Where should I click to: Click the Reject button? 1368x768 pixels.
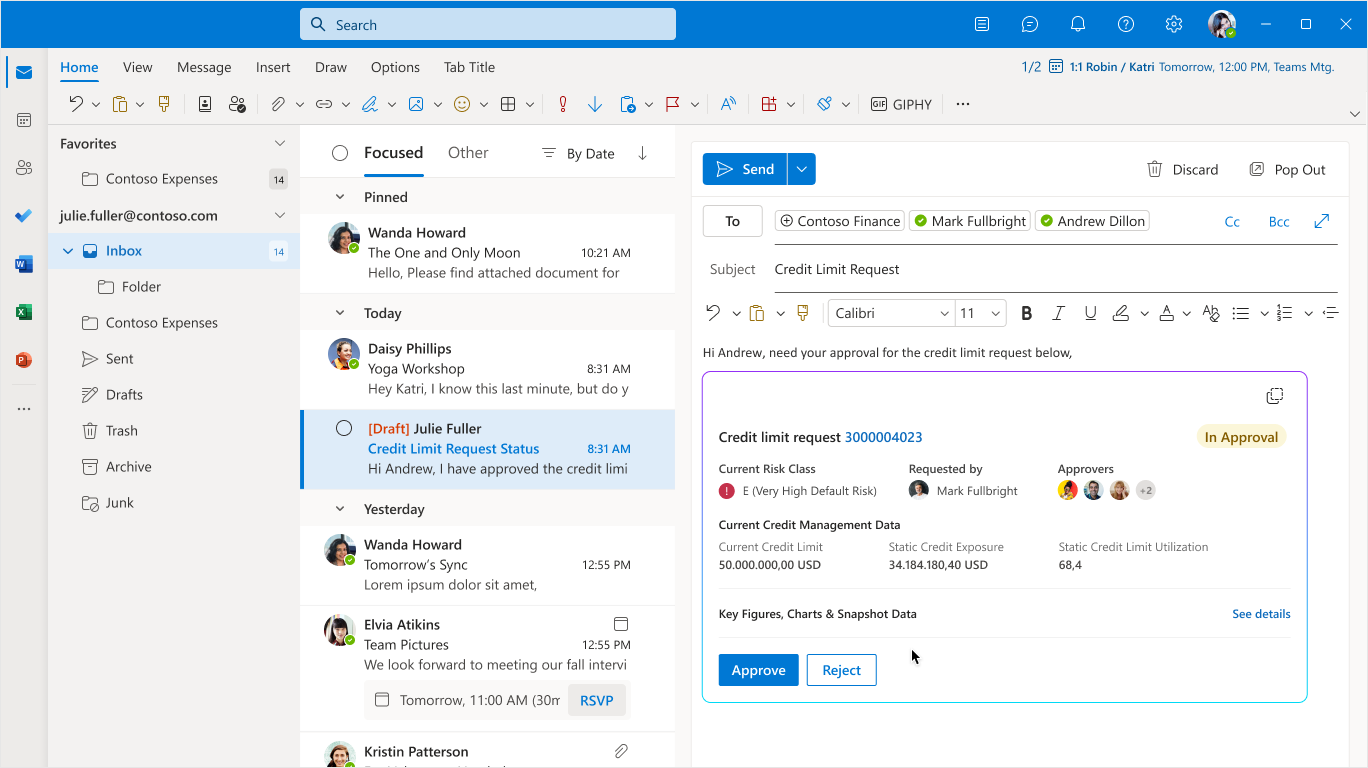[x=842, y=670]
